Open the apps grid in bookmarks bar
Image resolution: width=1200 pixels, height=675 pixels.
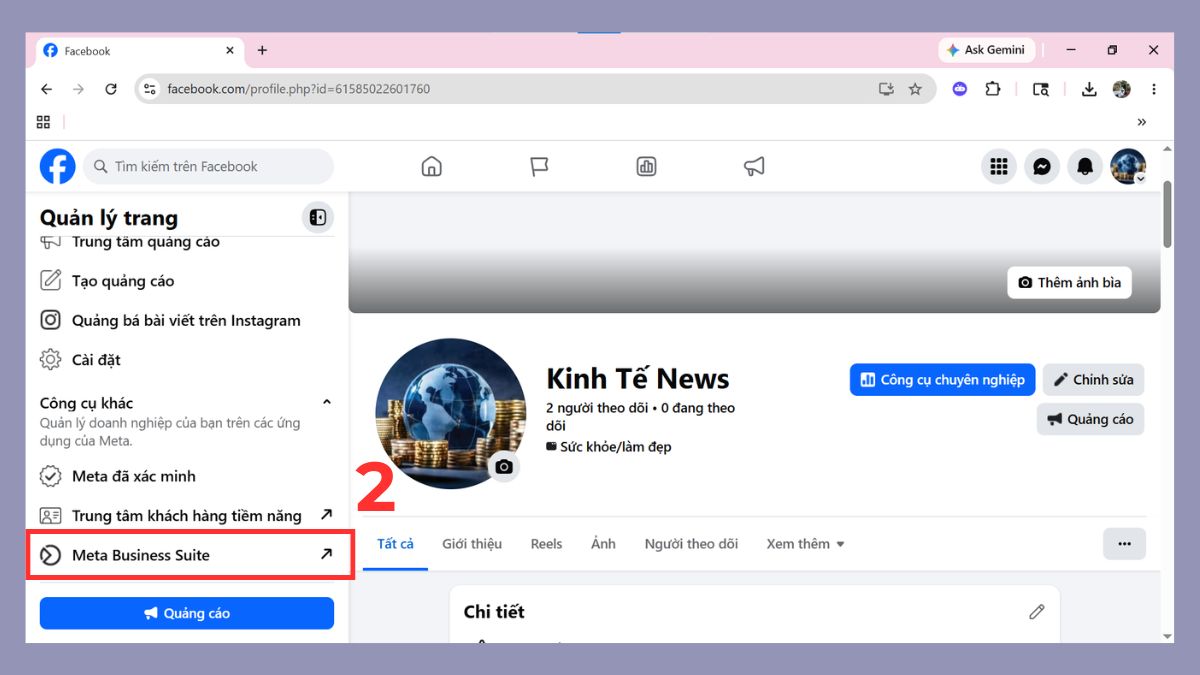43,122
